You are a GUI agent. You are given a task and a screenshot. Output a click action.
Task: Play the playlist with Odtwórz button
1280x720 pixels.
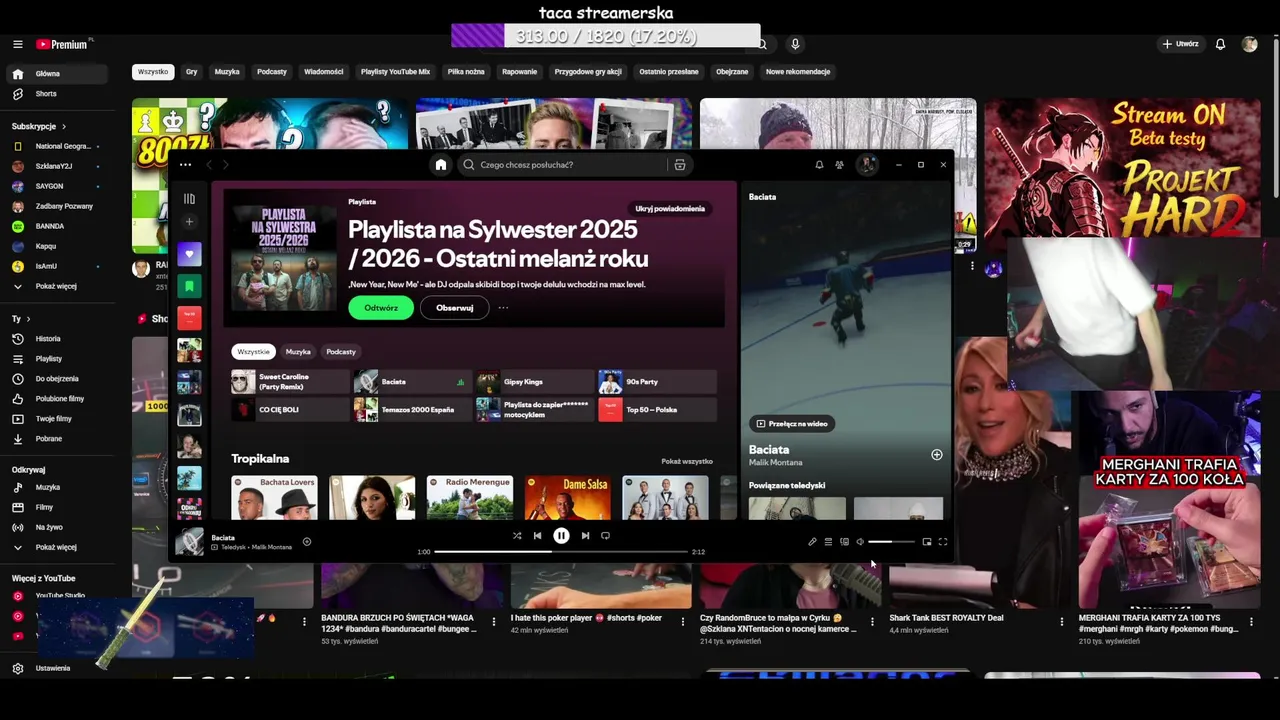click(x=381, y=308)
